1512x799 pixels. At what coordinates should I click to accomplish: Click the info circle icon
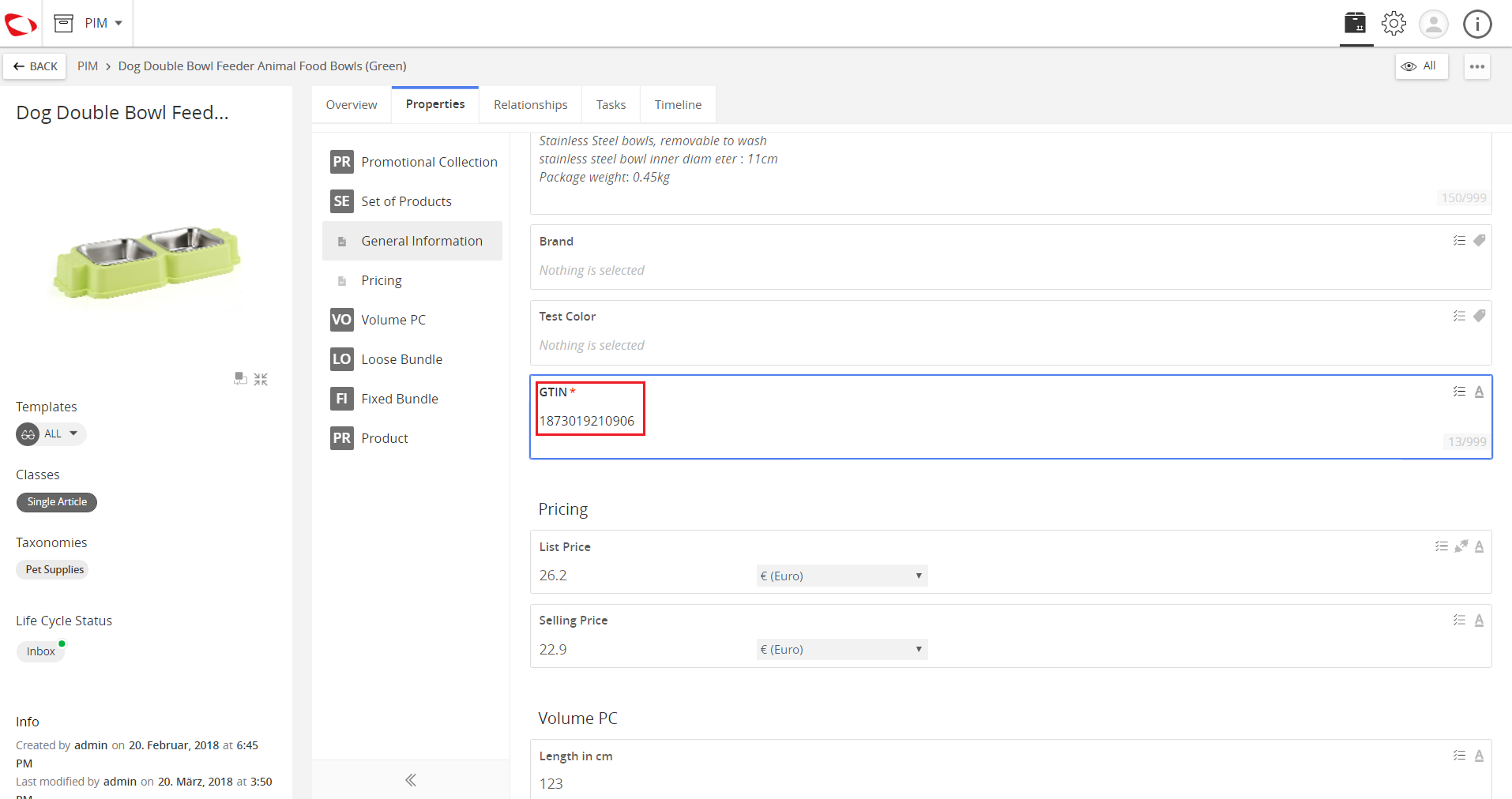coord(1477,24)
